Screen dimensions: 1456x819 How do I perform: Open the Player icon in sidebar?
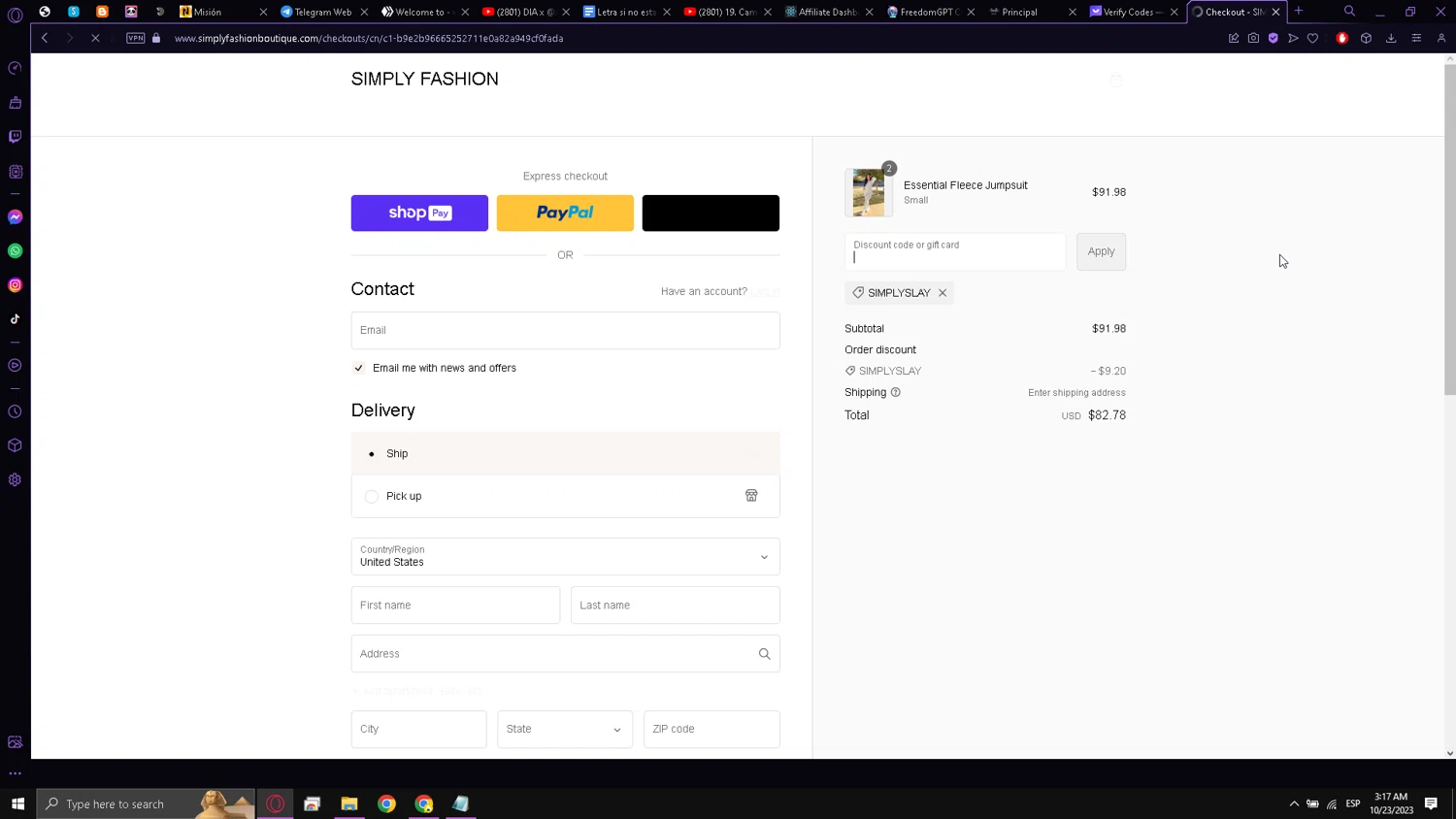pyautogui.click(x=15, y=366)
